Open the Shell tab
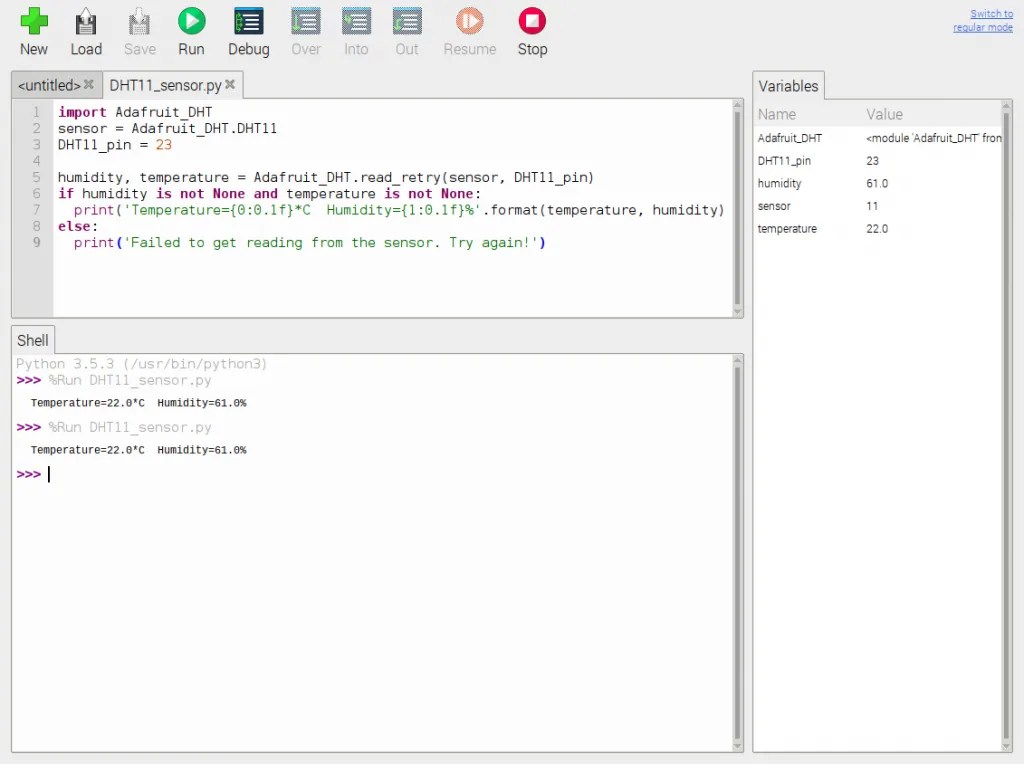Screen dimensions: 1024x764 tap(32, 340)
